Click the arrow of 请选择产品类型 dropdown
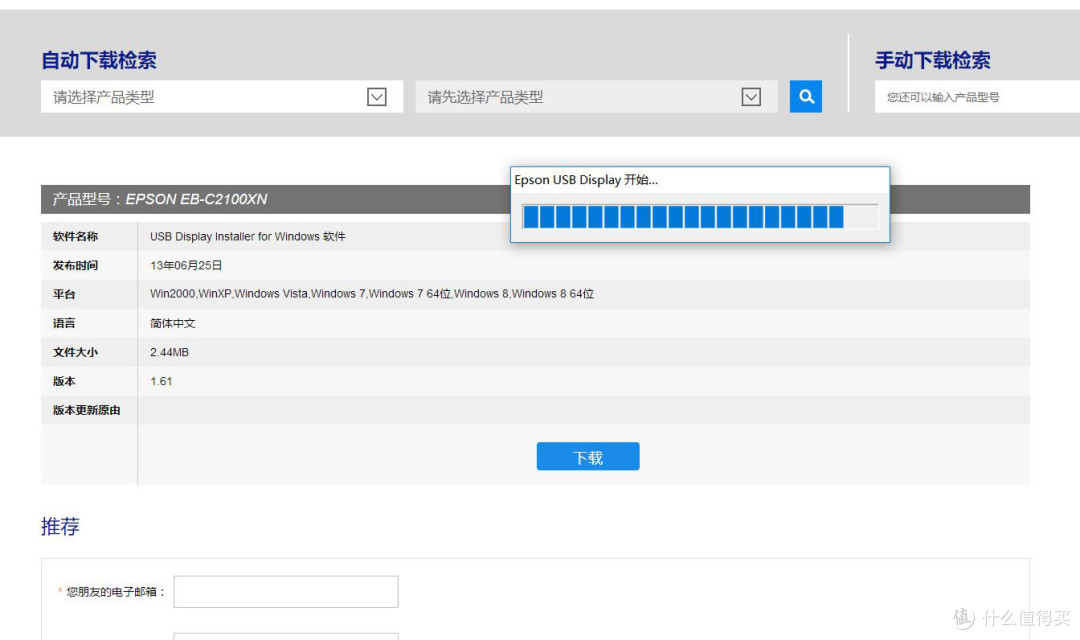The image size is (1080, 640). point(377,96)
